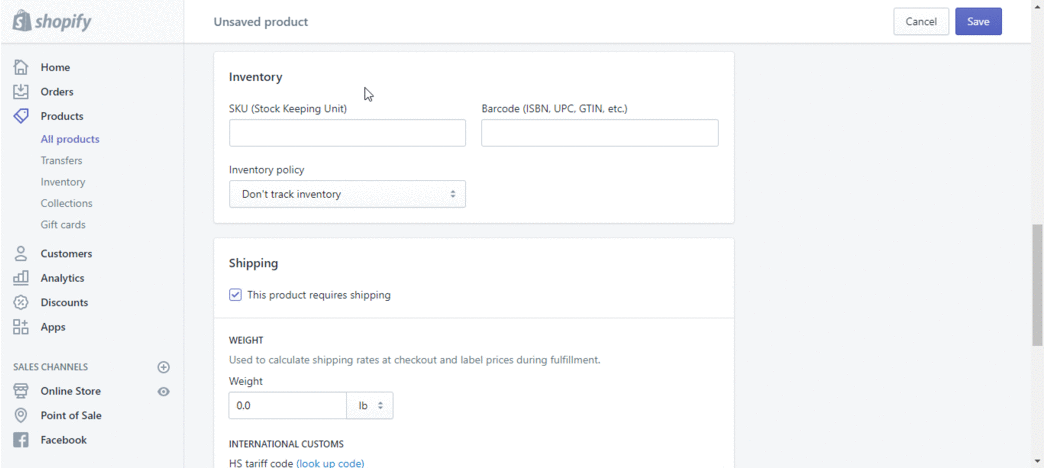
Task: Go to Transfers
Action: (61, 161)
